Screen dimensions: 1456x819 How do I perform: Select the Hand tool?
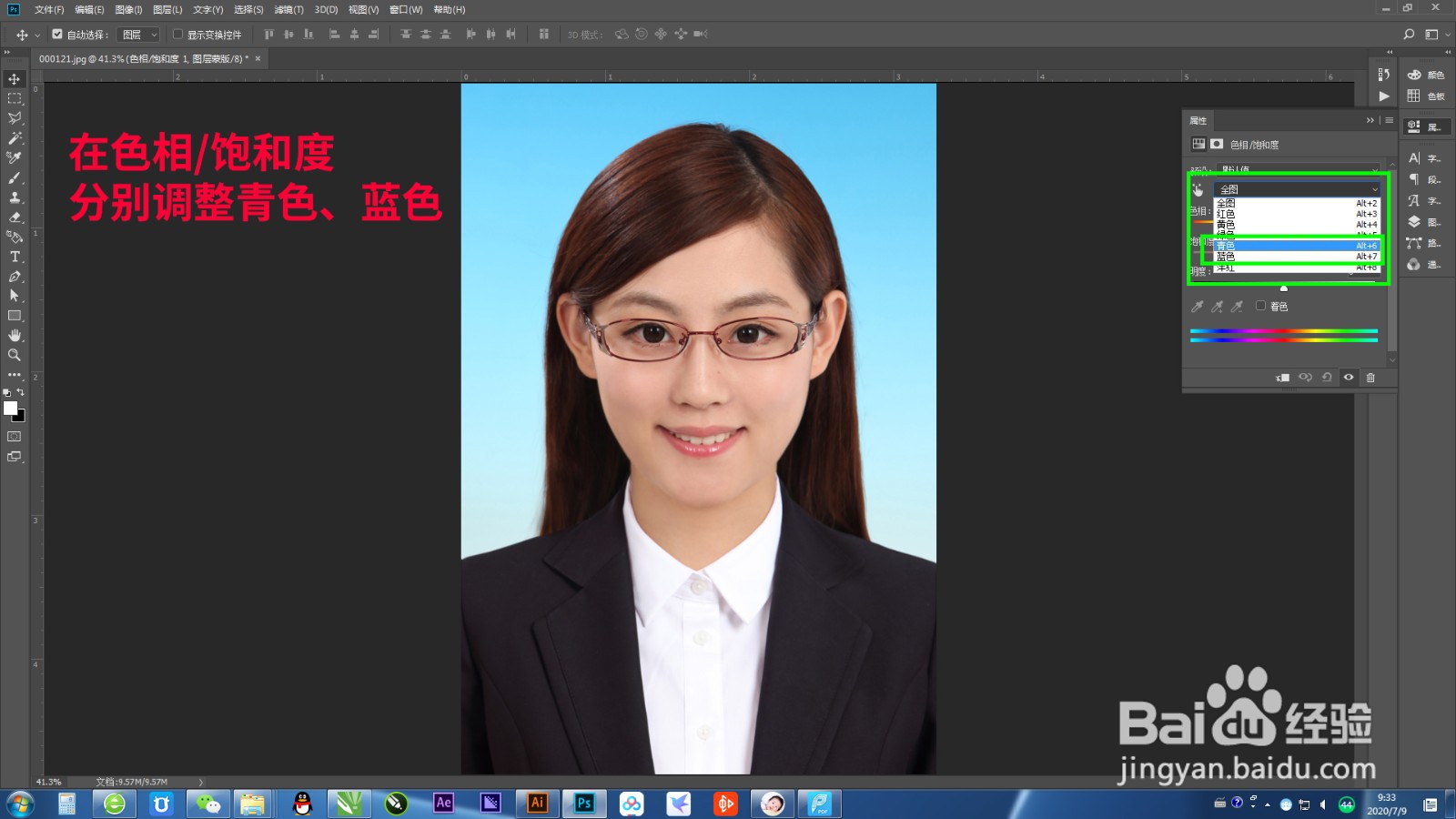point(15,335)
